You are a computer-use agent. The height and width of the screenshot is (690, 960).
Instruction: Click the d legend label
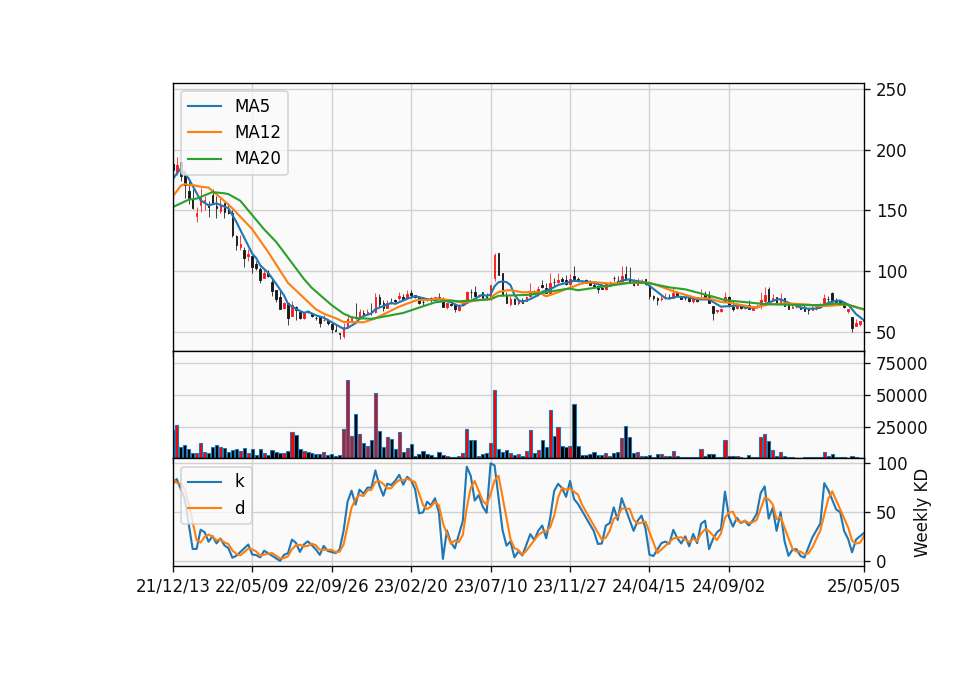coord(240,508)
